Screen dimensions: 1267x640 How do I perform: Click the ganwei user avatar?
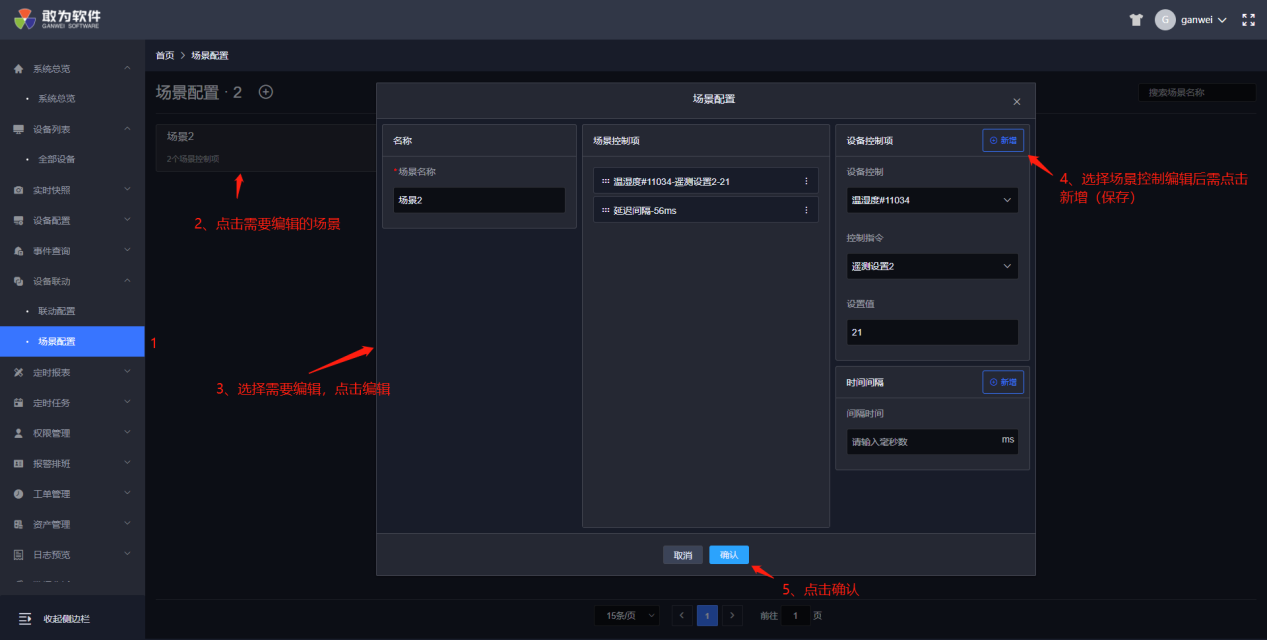pyautogui.click(x=1165, y=20)
